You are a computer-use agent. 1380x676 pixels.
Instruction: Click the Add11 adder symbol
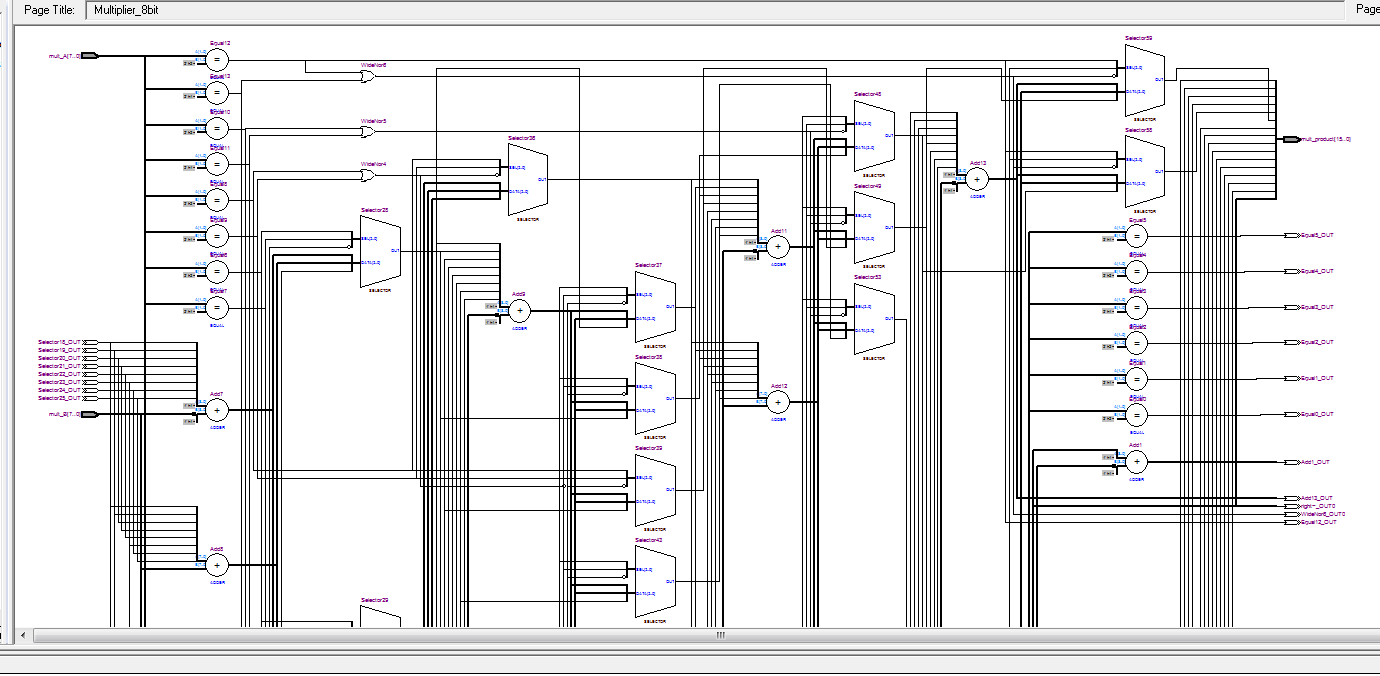(x=778, y=246)
